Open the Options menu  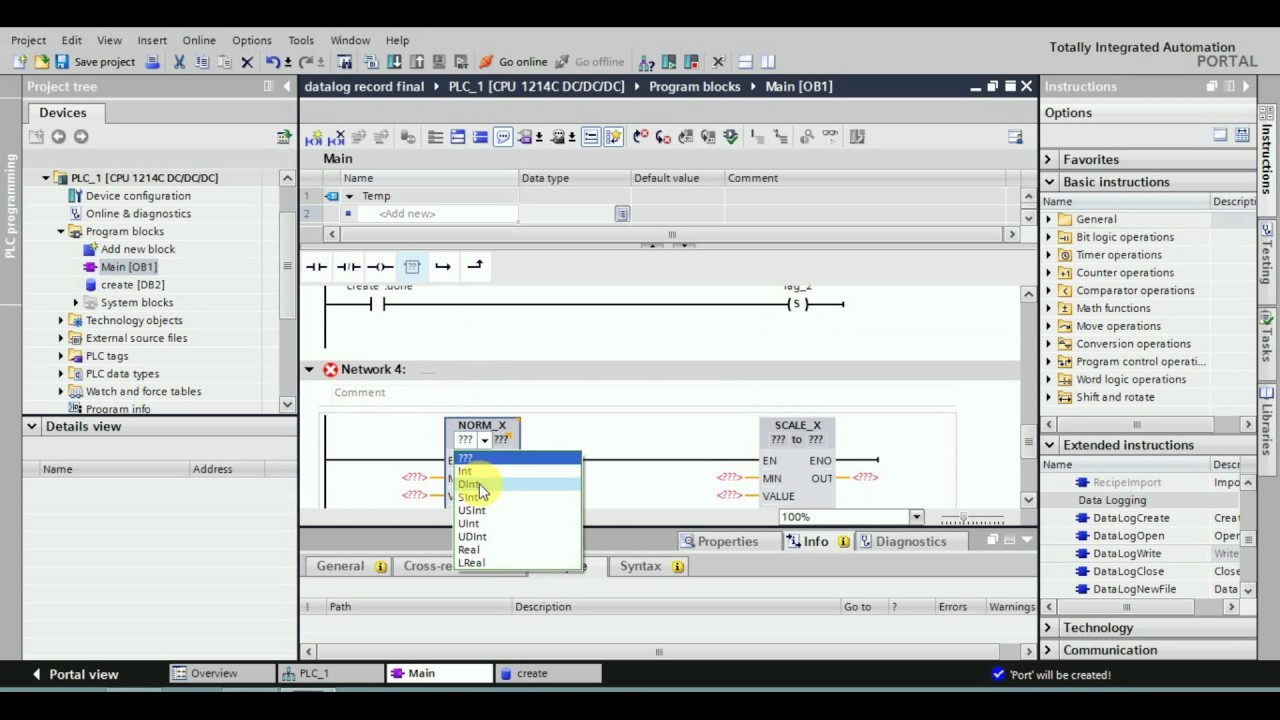pos(252,40)
